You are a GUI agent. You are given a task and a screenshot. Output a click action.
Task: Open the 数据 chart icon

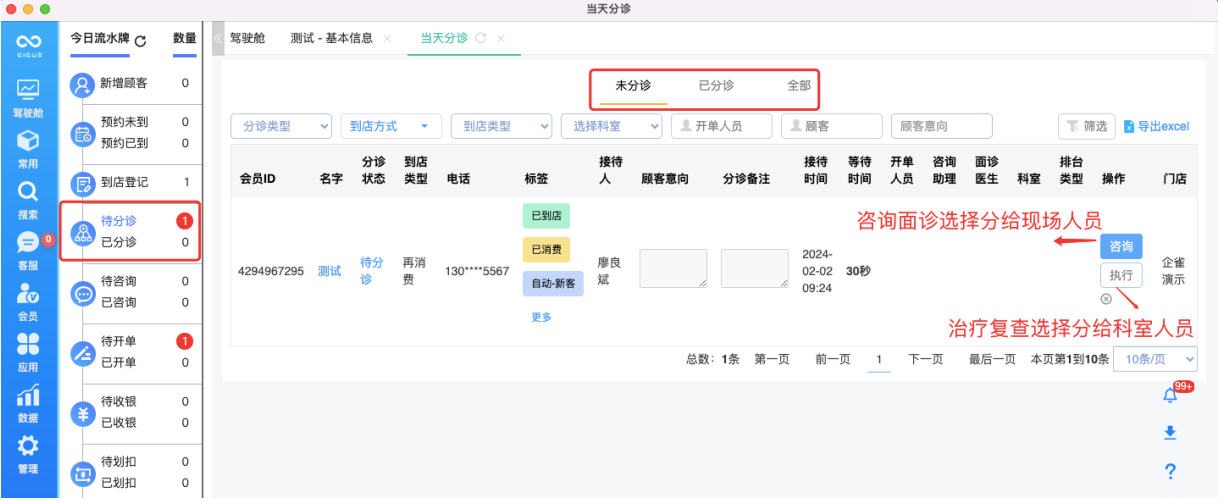28,403
